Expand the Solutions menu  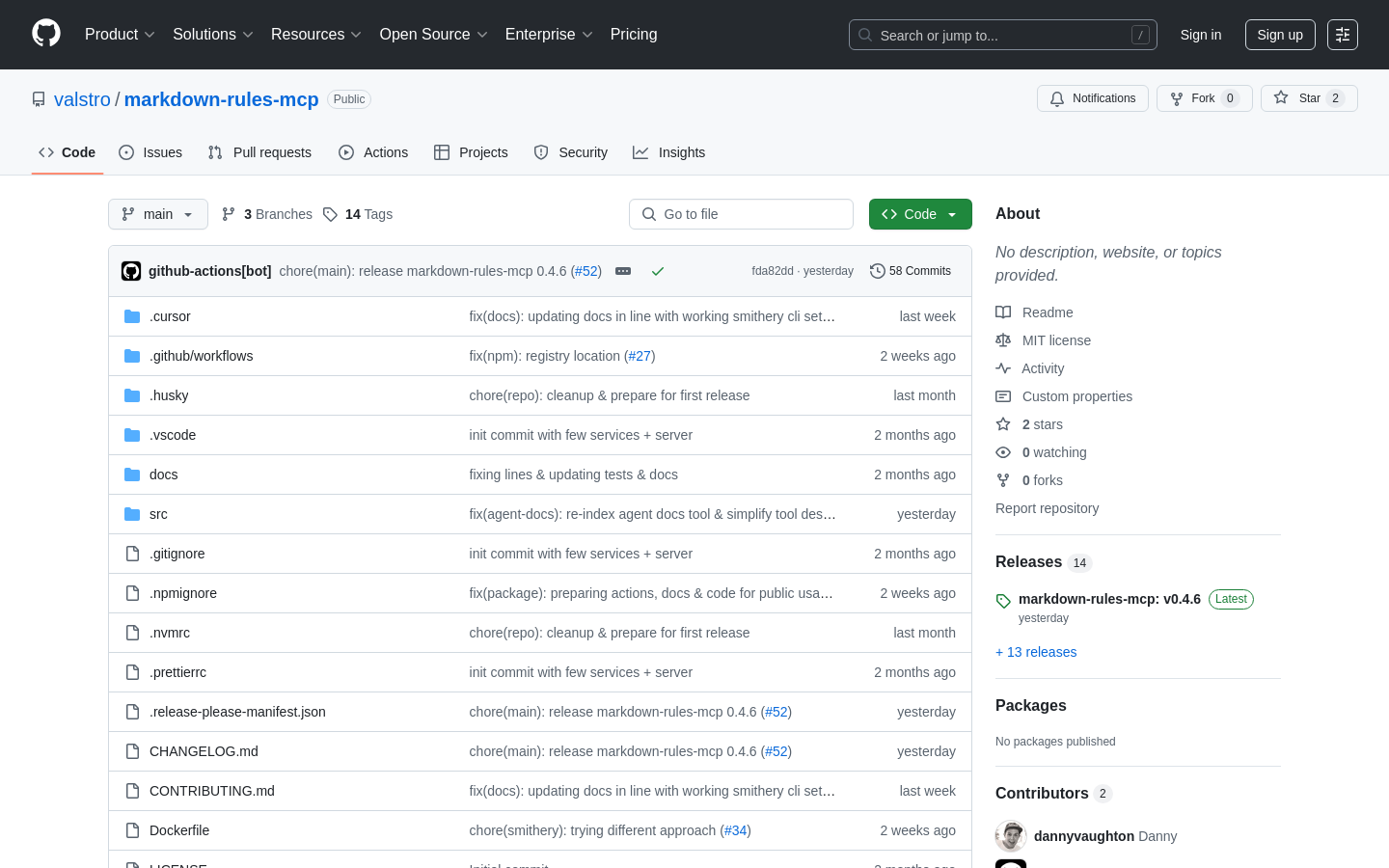213,35
